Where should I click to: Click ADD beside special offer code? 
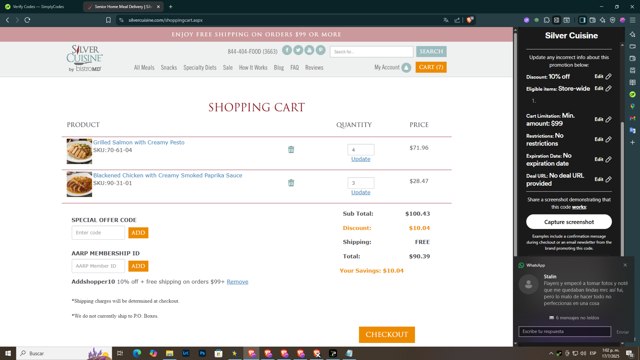pos(138,233)
